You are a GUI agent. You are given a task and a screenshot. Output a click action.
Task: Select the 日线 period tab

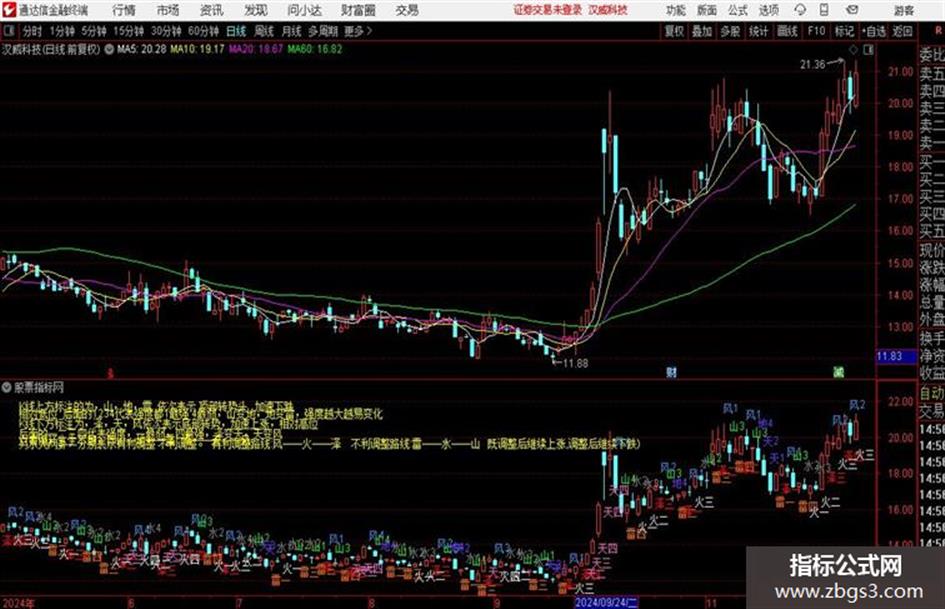pos(236,31)
